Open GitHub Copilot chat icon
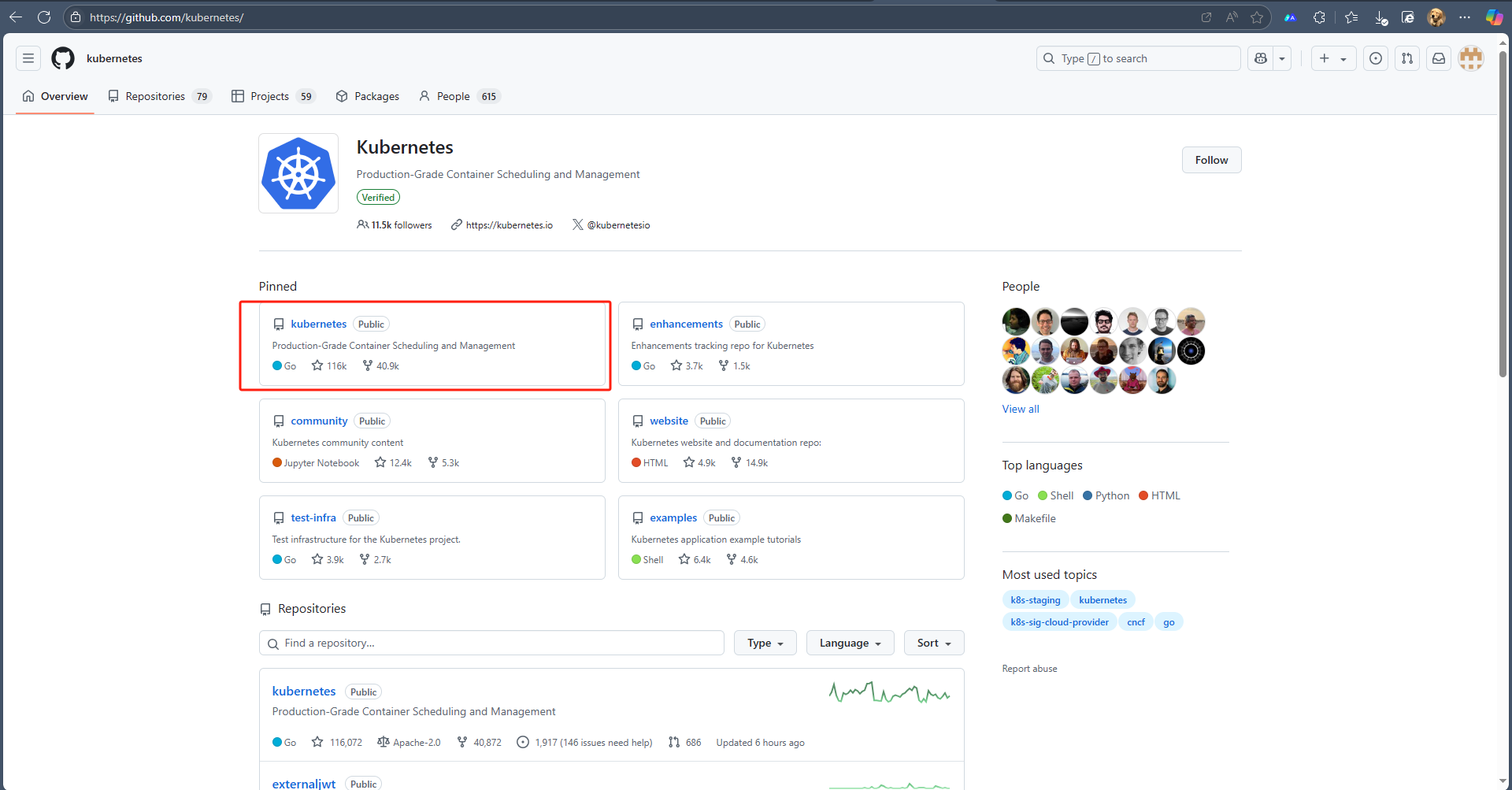Viewport: 1512px width, 790px height. [1261, 58]
